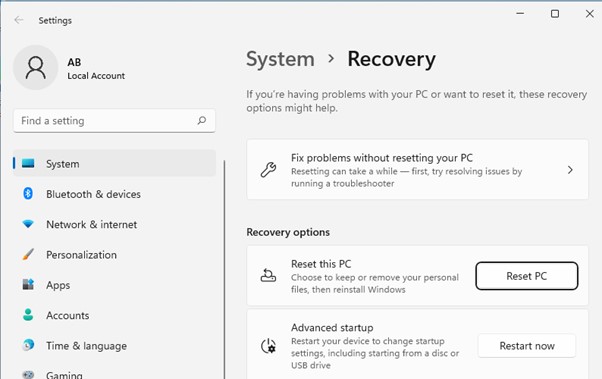
Task: Click the Reset PC button
Action: pos(527,276)
